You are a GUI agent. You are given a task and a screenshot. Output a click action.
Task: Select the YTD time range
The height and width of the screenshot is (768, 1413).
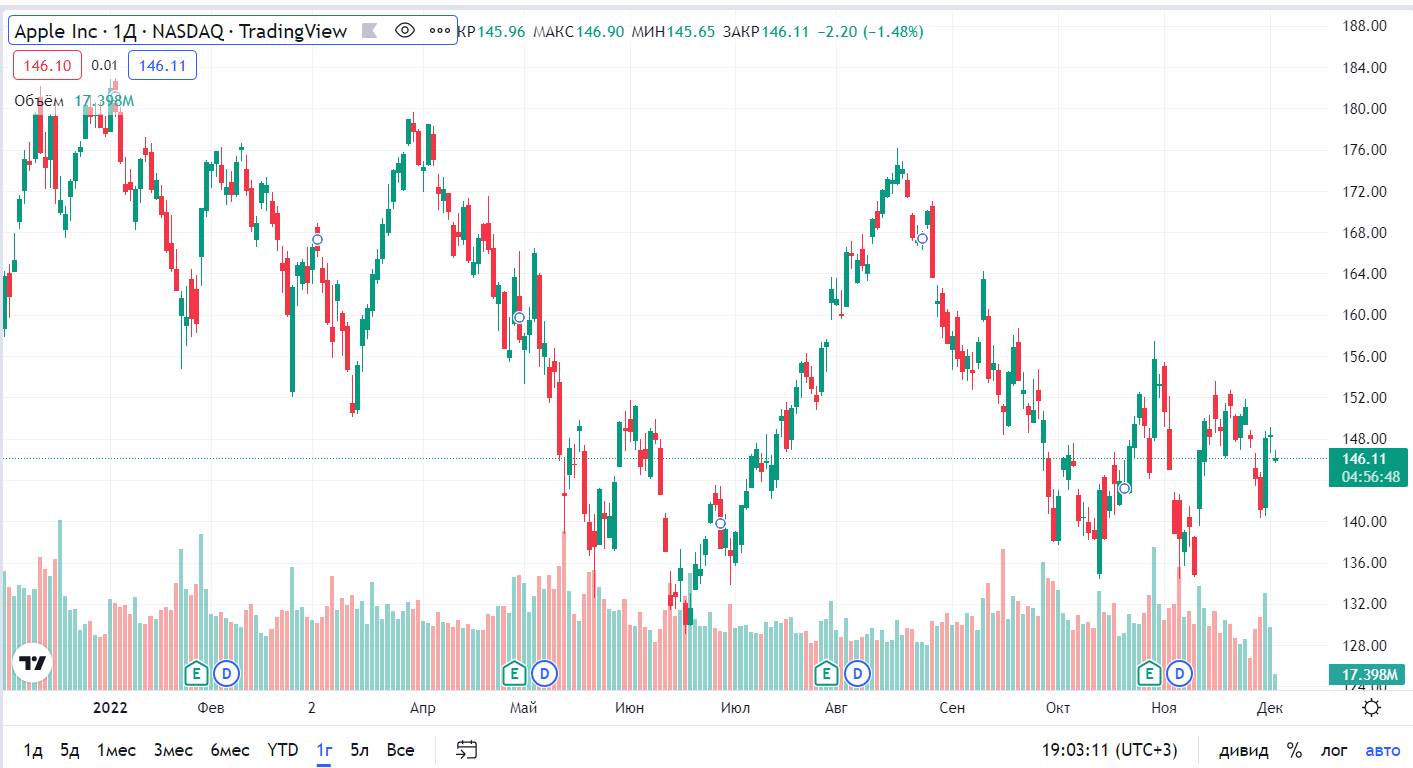coord(283,750)
